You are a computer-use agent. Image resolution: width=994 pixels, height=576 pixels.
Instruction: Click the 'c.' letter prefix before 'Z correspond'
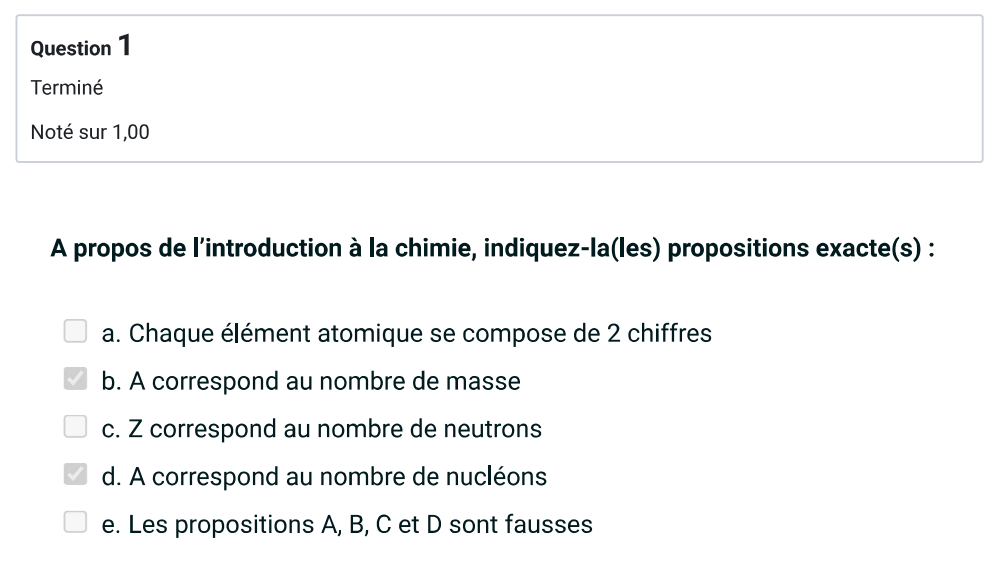pyautogui.click(x=111, y=429)
